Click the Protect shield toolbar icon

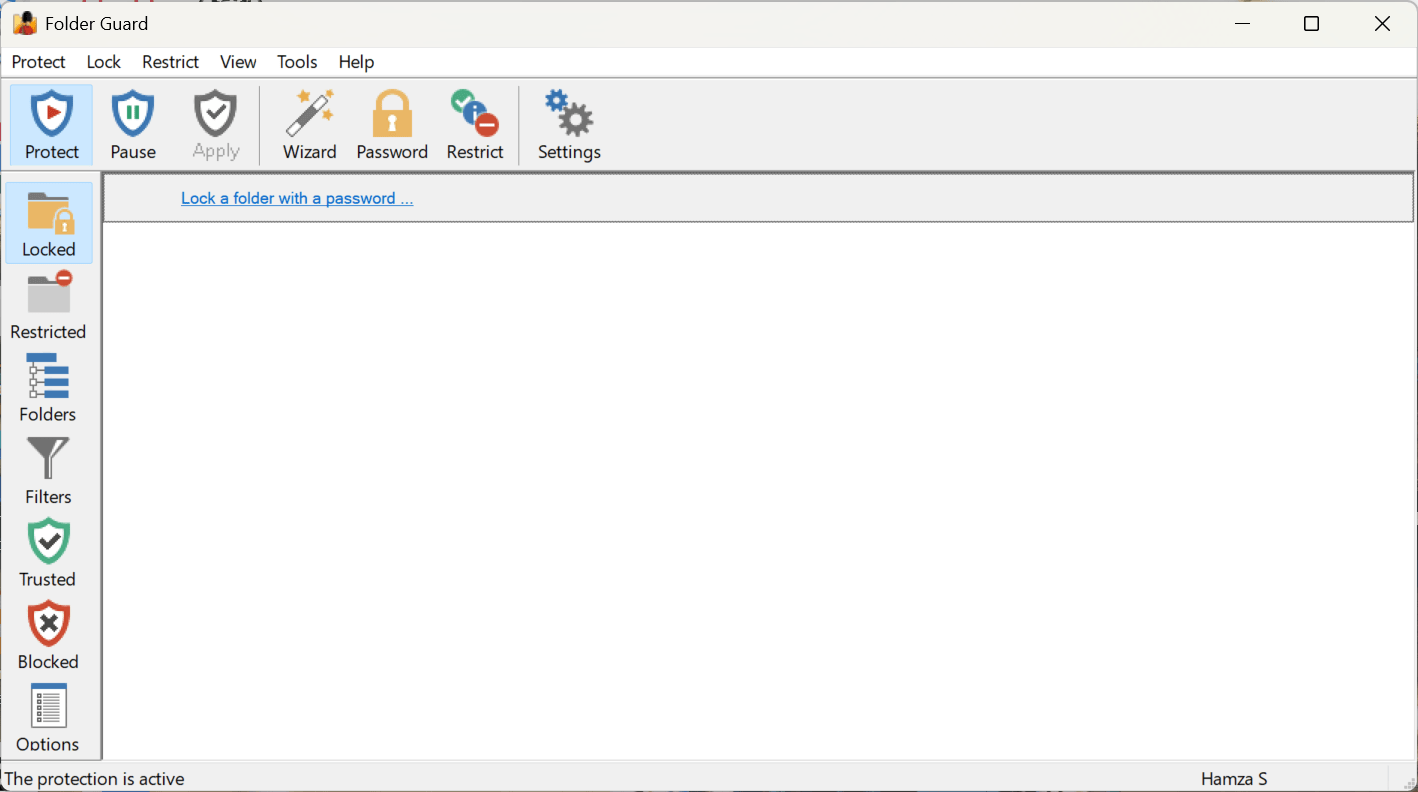click(x=51, y=125)
